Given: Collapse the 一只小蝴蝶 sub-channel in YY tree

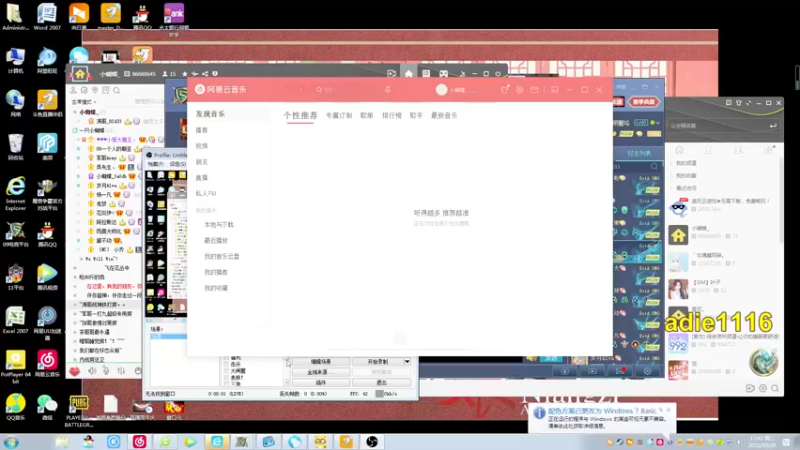Looking at the screenshot, I should point(75,130).
